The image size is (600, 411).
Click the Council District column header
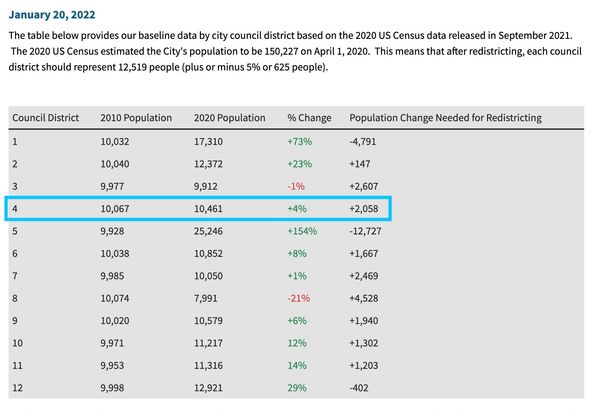point(45,118)
